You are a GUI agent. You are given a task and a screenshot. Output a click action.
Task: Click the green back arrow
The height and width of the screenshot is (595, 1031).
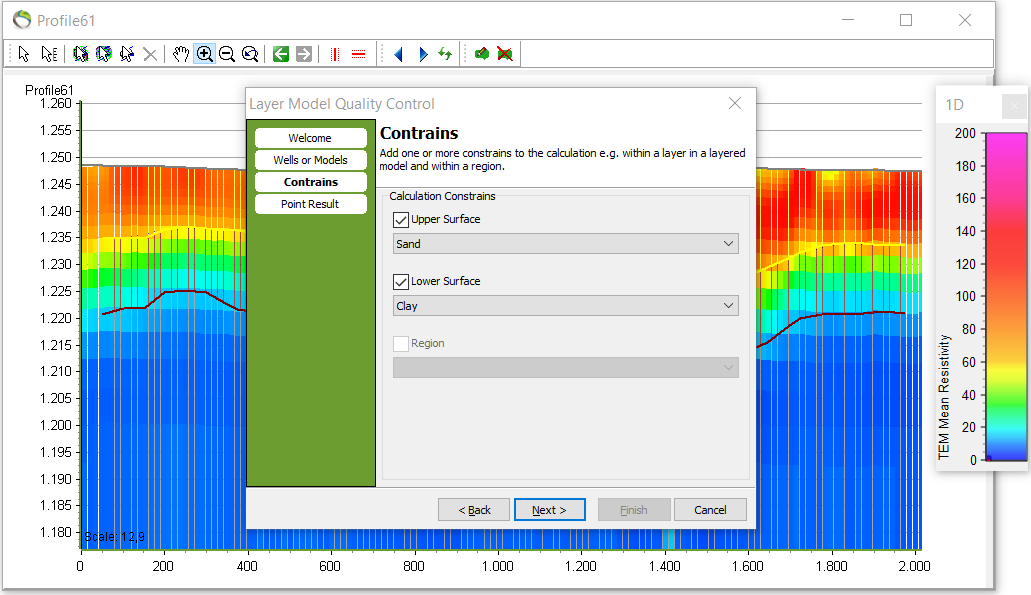coord(281,54)
